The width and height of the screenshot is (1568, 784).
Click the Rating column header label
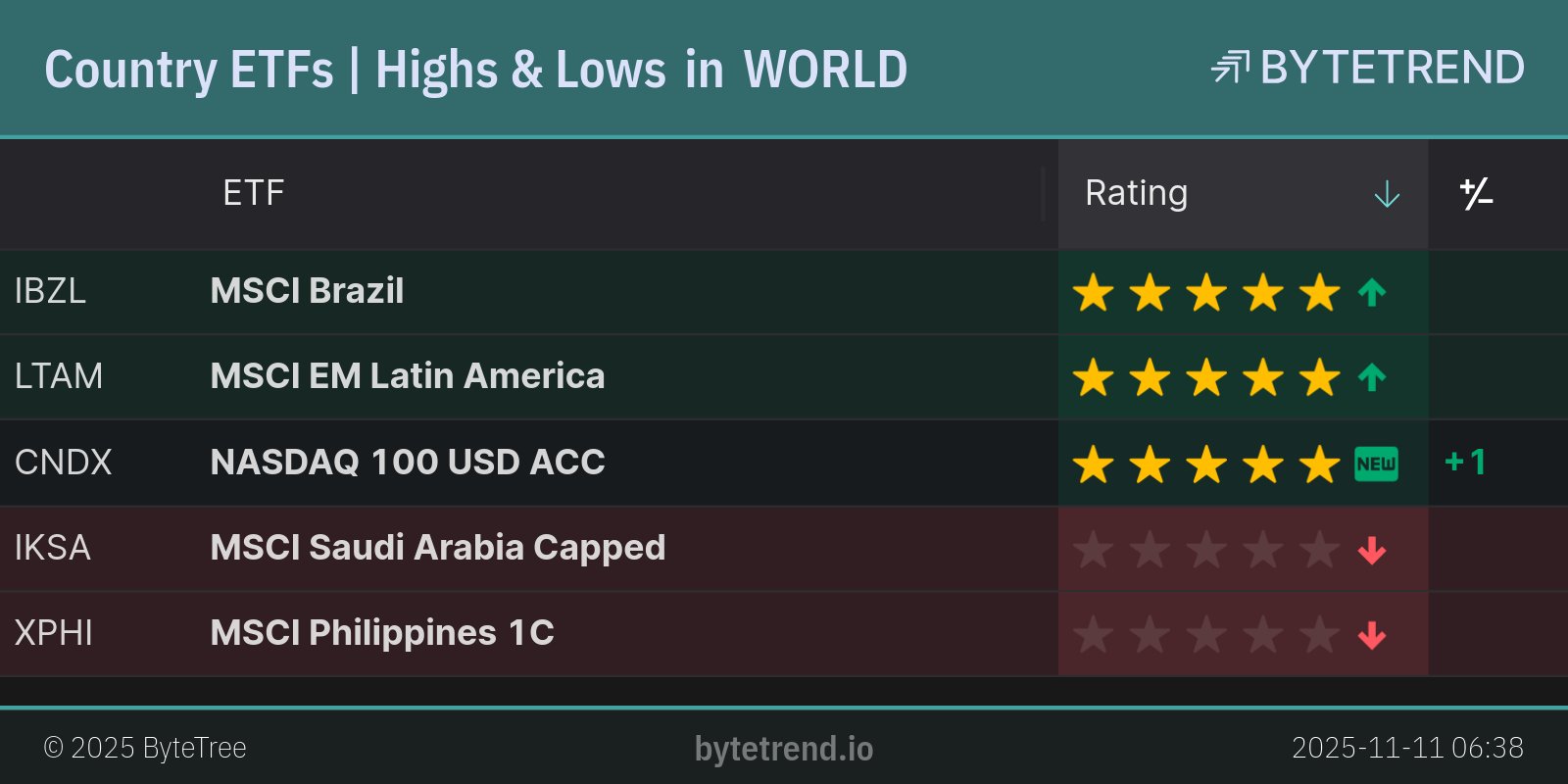[1136, 193]
